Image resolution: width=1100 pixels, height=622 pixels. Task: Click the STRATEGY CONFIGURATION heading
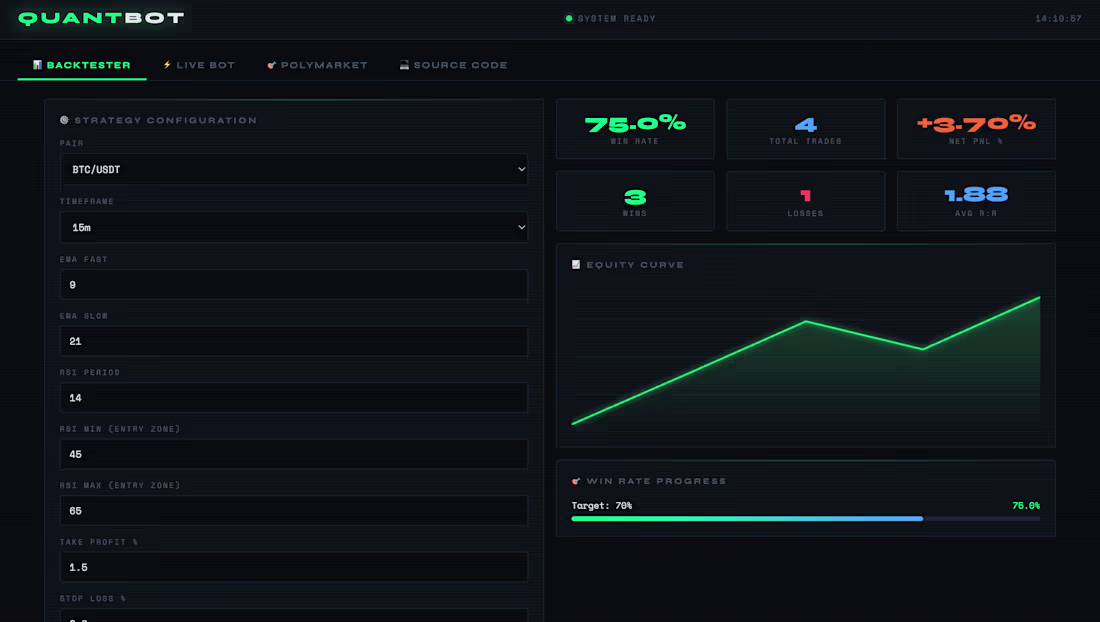(x=166, y=121)
